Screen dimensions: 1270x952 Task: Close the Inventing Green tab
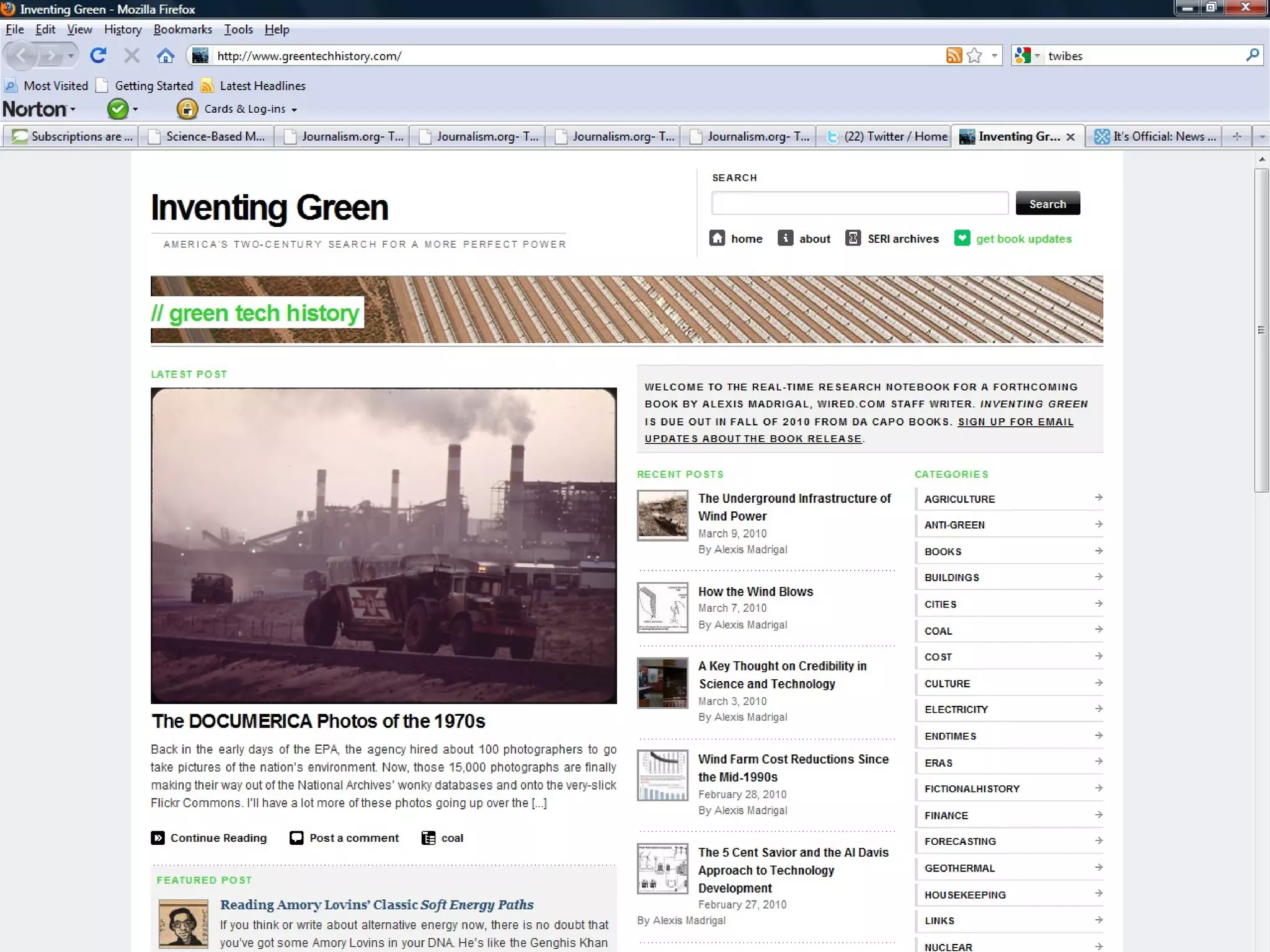point(1070,137)
